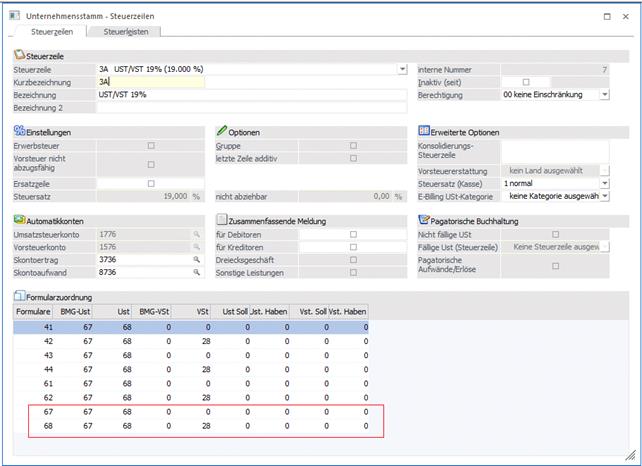Click the pencil icon next to Optionen
Screen dimensions: 642x466
(x=221, y=131)
